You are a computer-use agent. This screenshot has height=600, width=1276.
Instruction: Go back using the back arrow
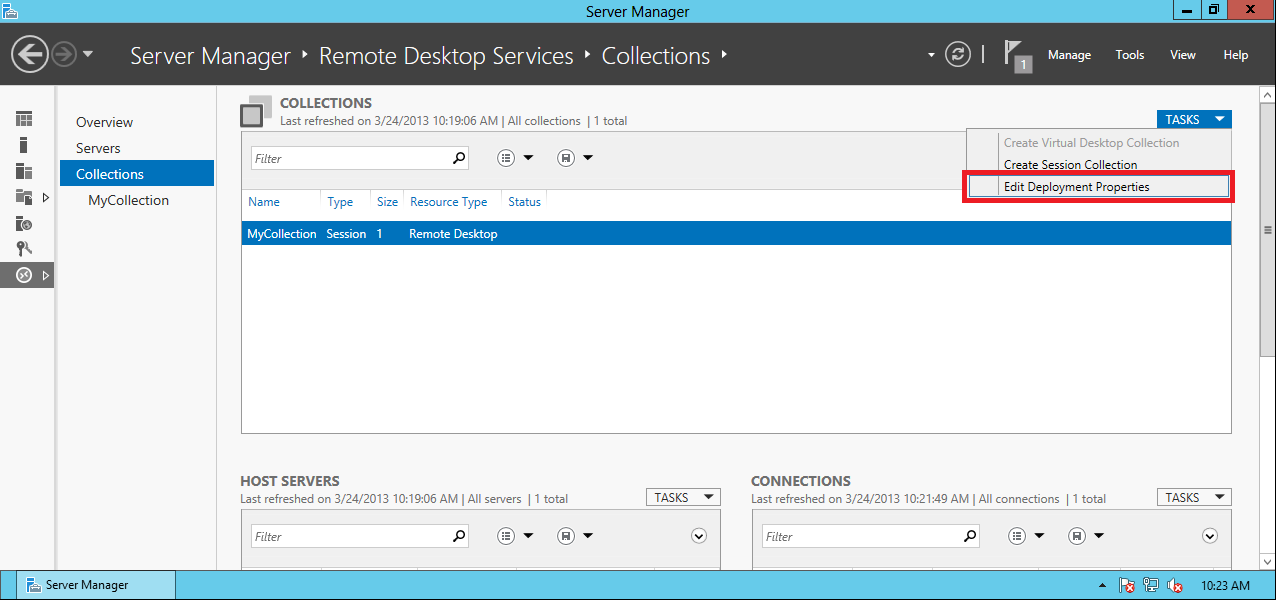(30, 54)
